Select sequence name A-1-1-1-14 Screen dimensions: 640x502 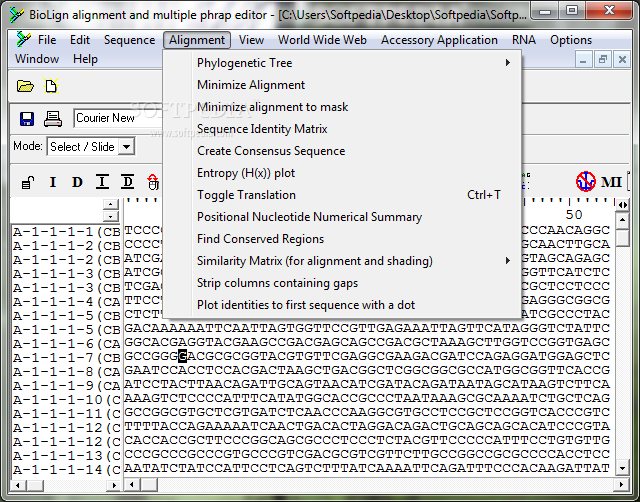[67, 469]
